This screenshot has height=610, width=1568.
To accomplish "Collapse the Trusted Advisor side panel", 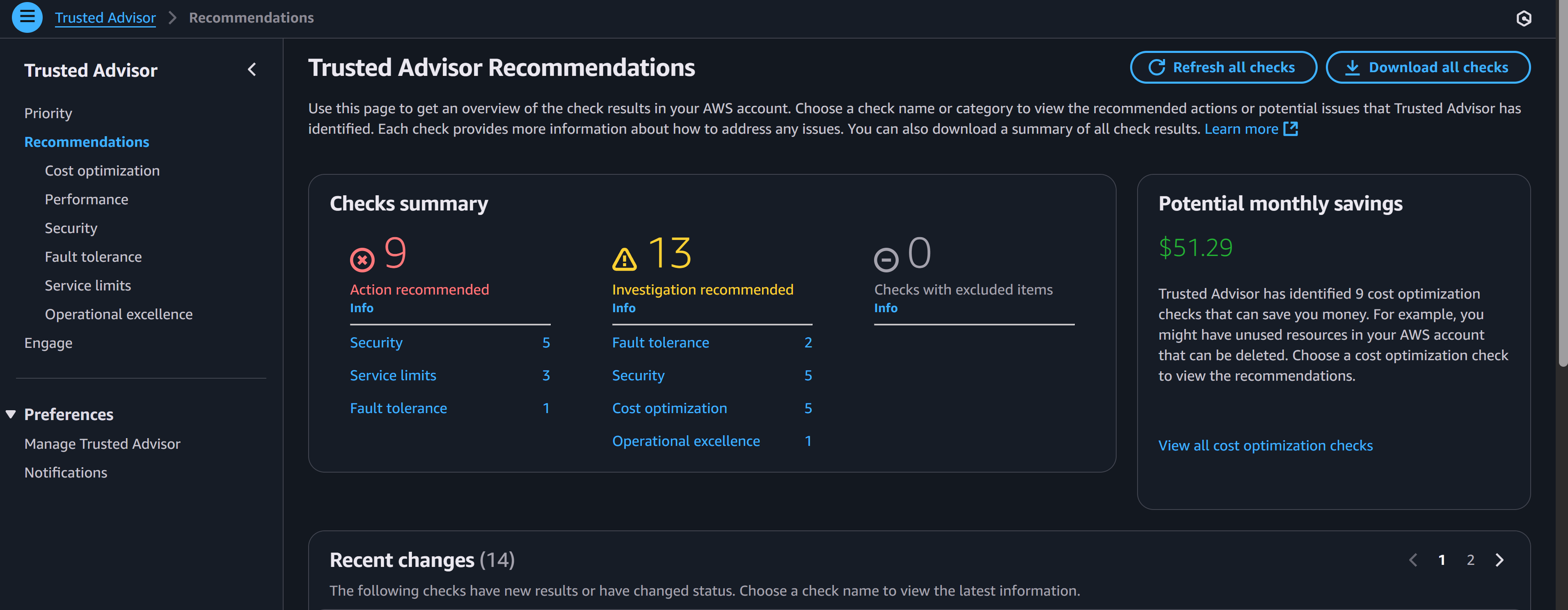I will coord(252,70).
